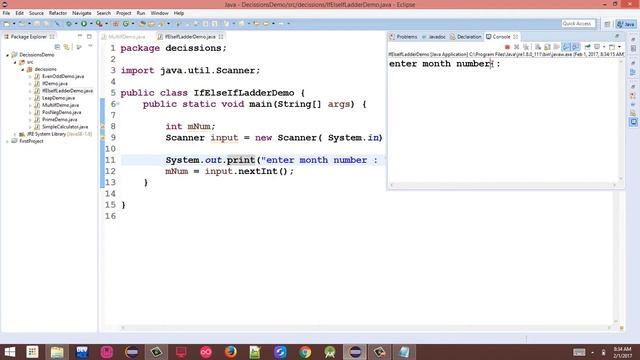
Task: Select PrimeDemo.java in Package Explorer
Action: pyautogui.click(x=60, y=120)
